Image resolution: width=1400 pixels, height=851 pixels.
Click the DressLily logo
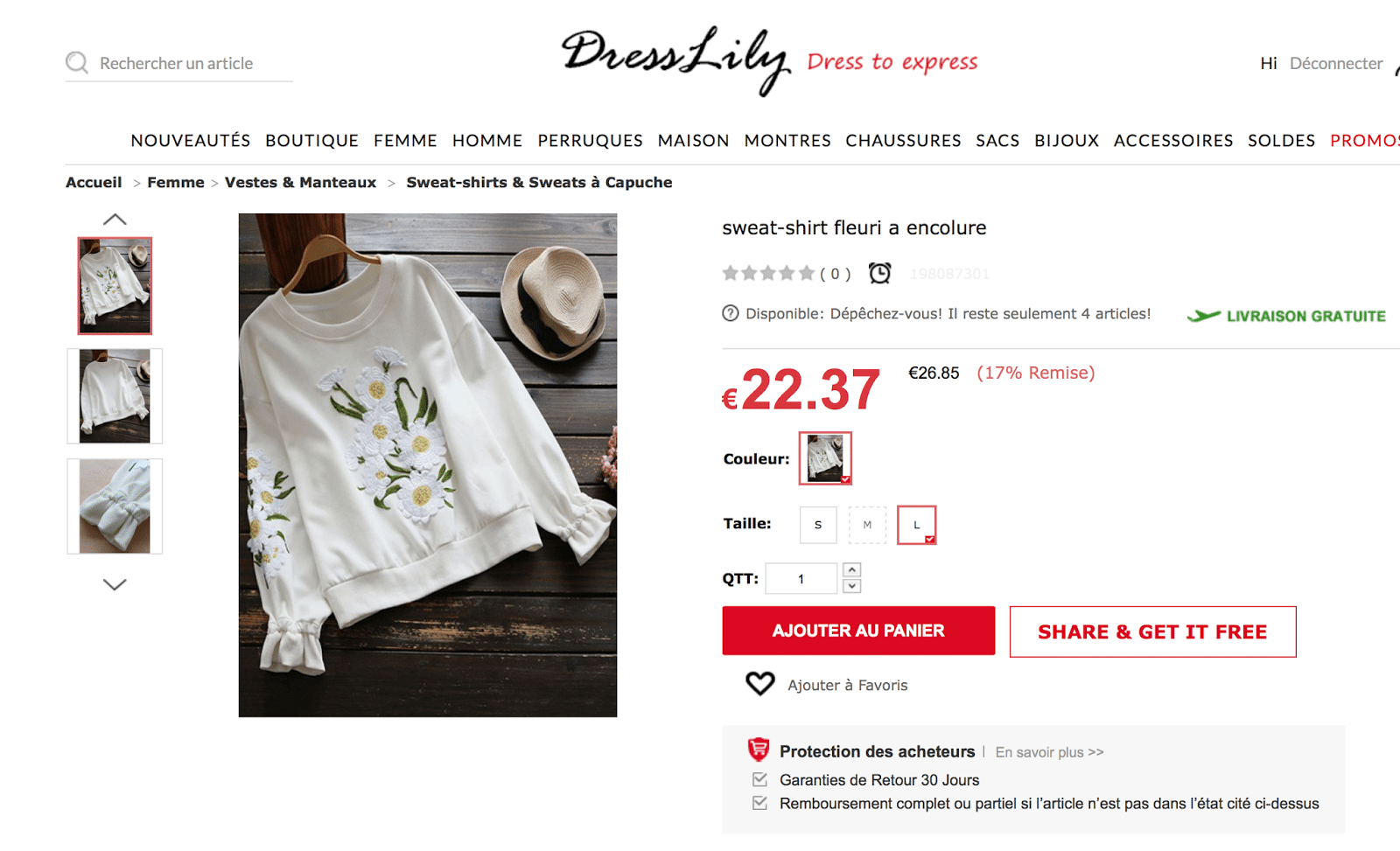[675, 59]
